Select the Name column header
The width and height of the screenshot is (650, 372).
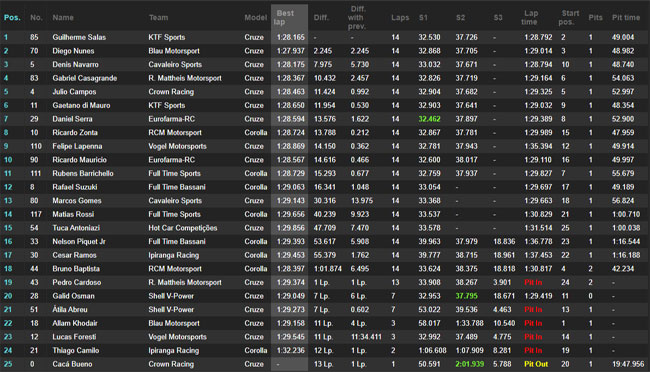63,17
